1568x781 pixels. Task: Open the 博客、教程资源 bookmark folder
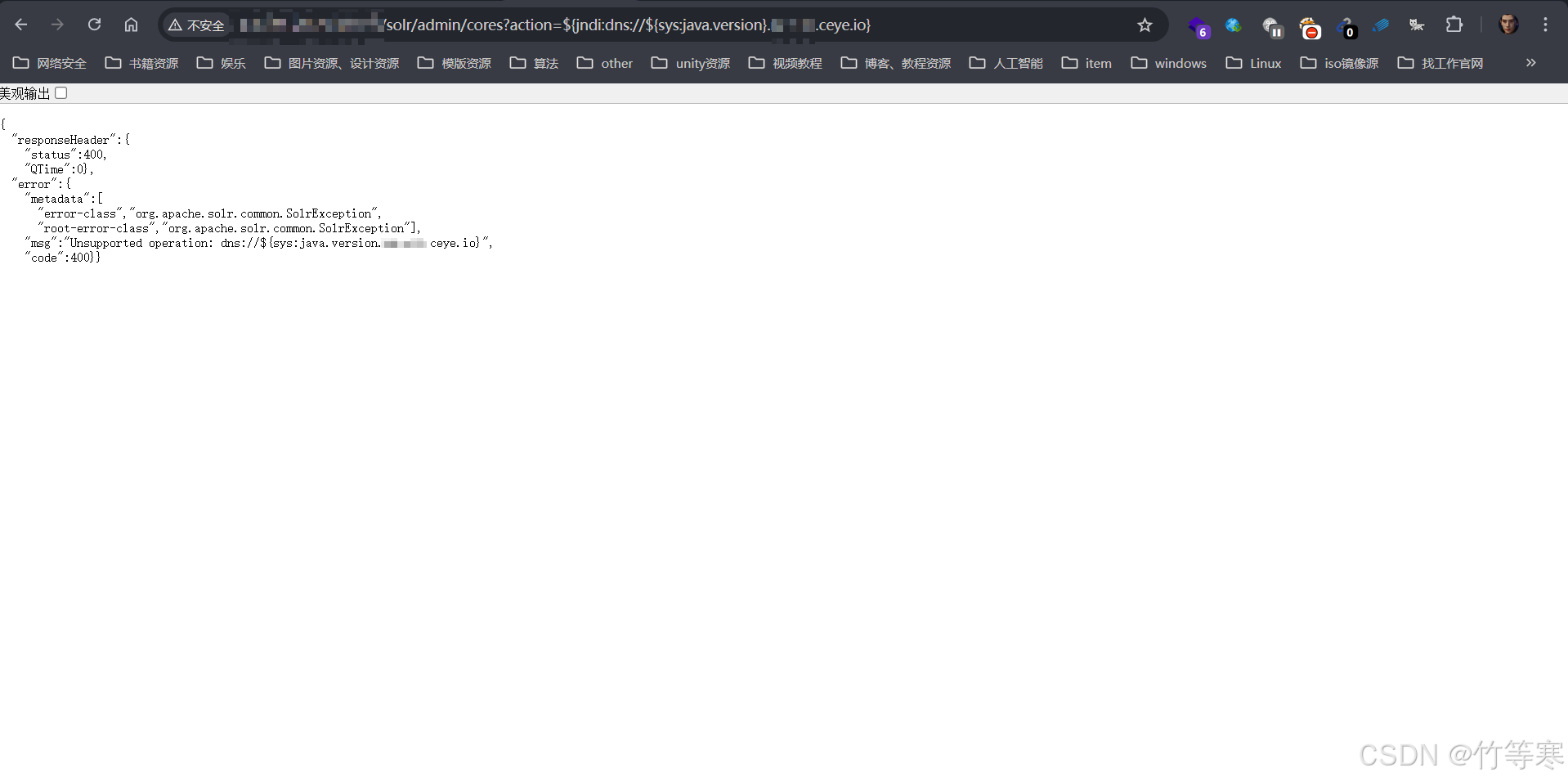point(896,63)
